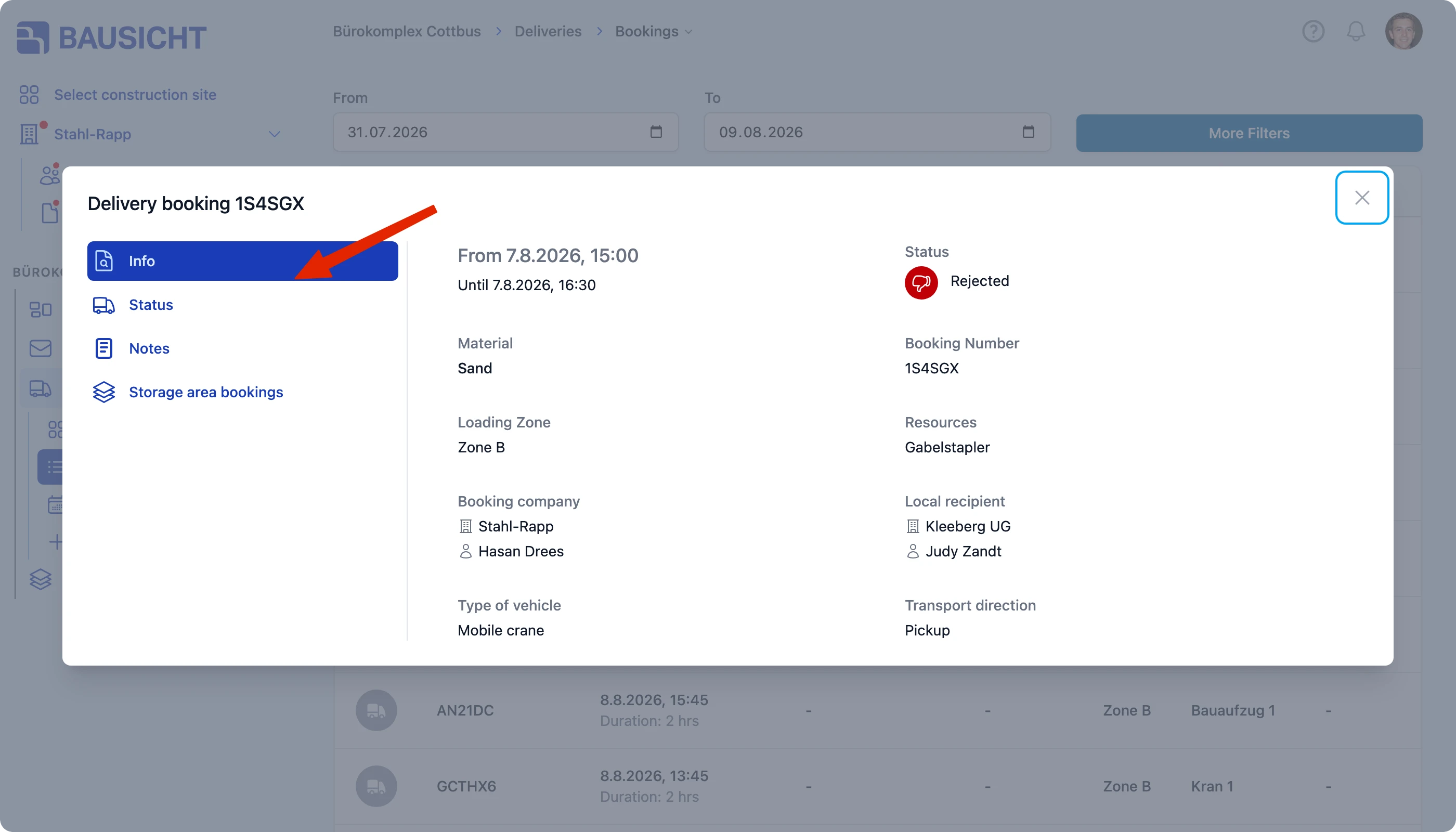Click the sidebar document icon
The height and width of the screenshot is (832, 1456).
[x=50, y=213]
